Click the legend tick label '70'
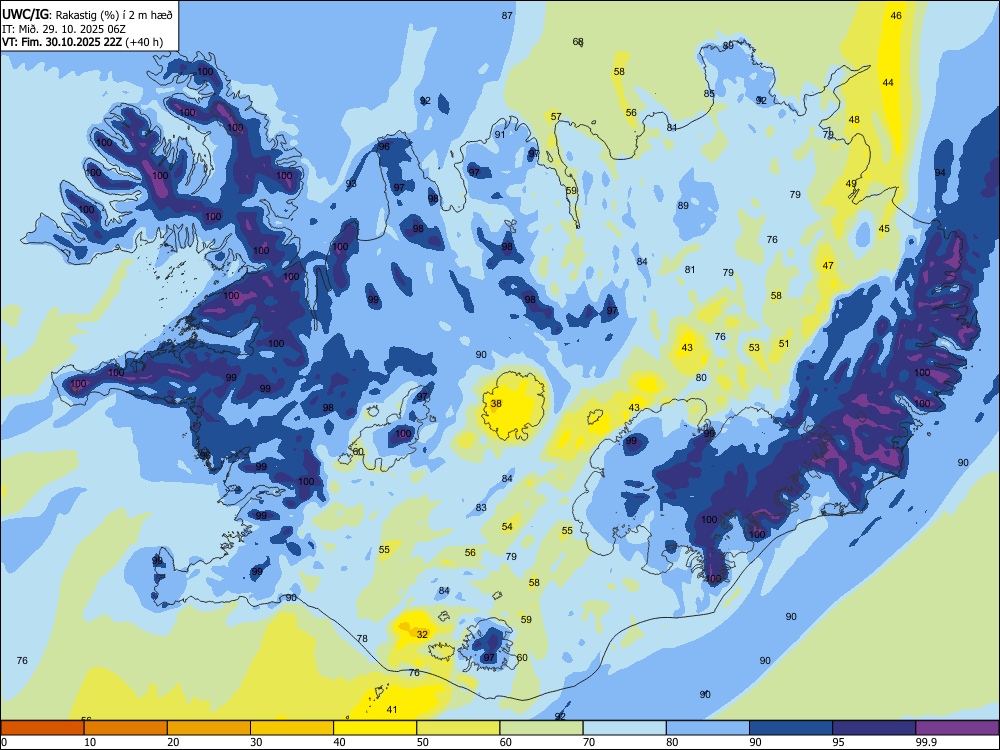 (x=589, y=742)
